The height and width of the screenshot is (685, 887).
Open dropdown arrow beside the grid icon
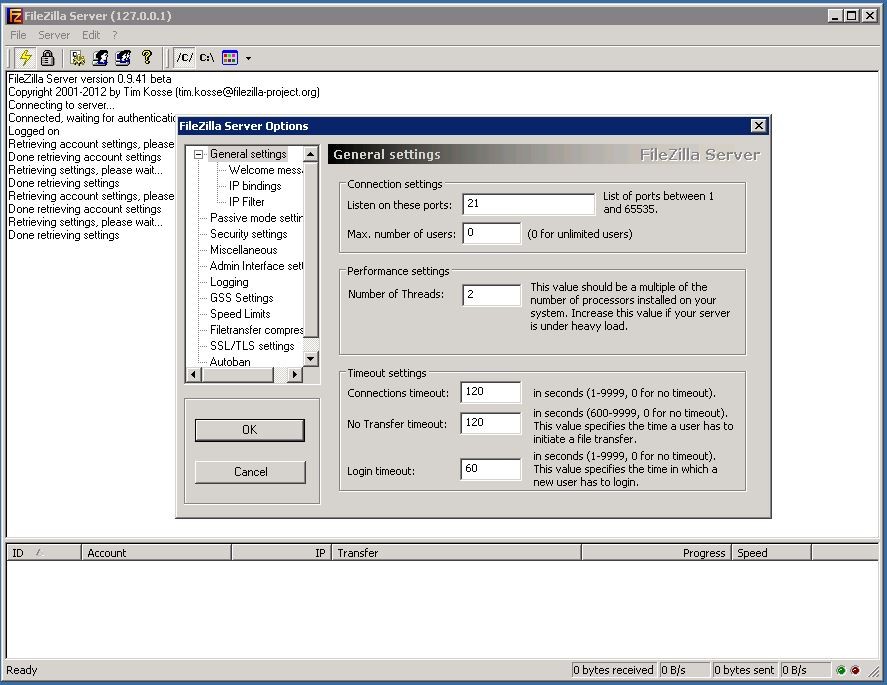coord(248,59)
